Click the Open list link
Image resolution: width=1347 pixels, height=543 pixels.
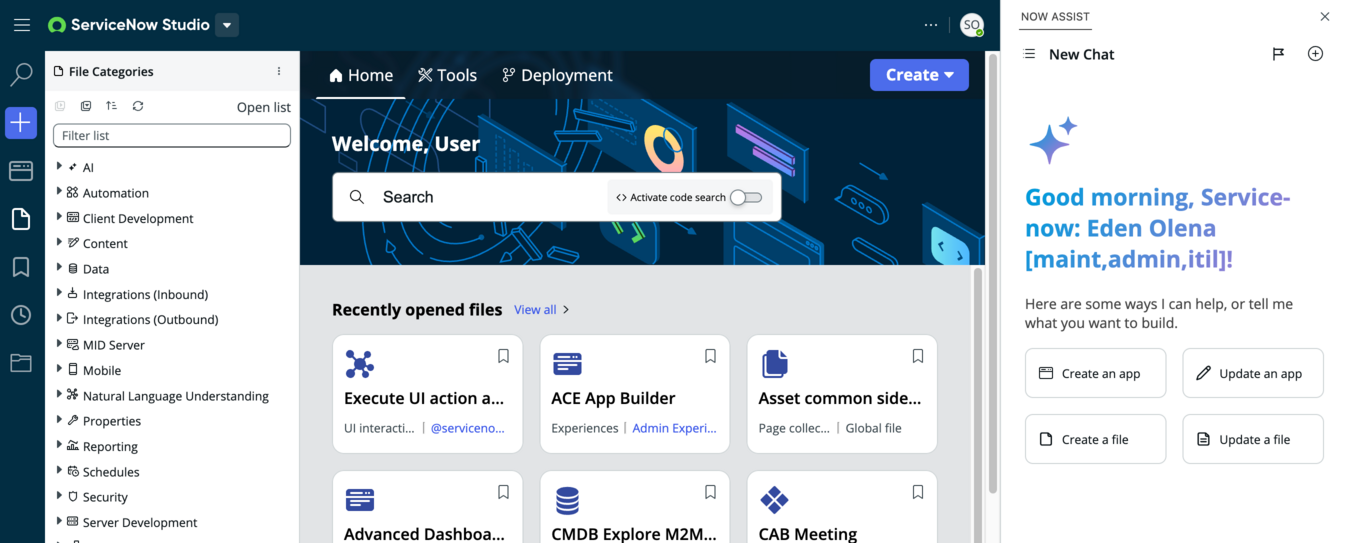point(263,107)
